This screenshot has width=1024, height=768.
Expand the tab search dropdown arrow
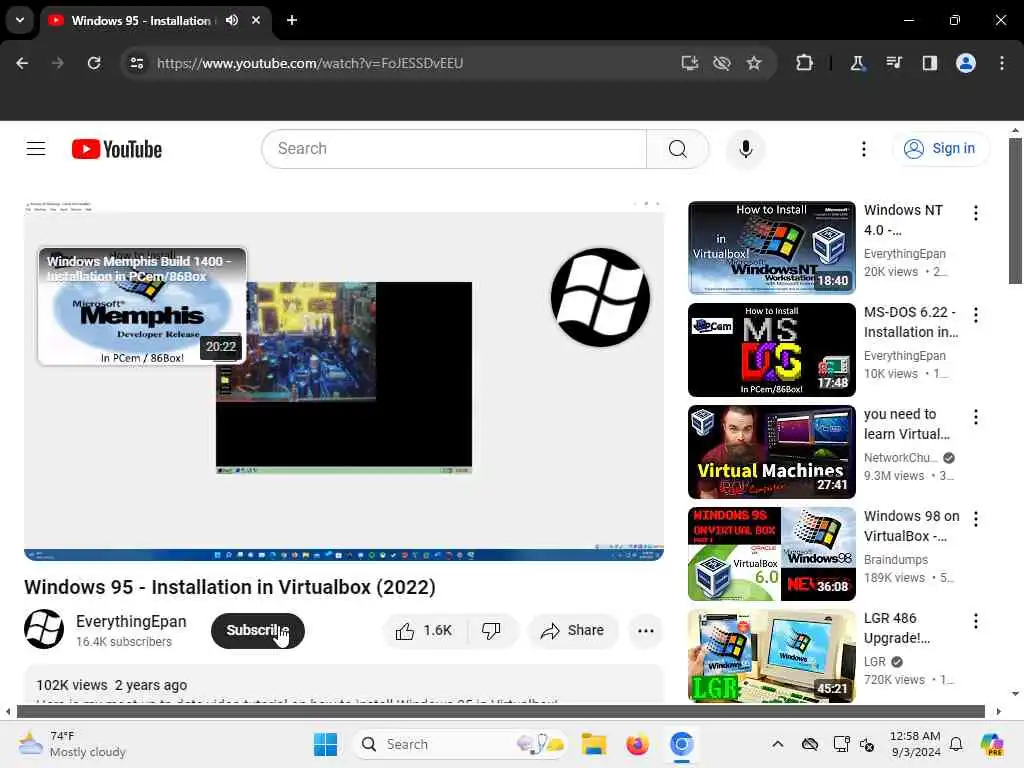click(x=20, y=20)
